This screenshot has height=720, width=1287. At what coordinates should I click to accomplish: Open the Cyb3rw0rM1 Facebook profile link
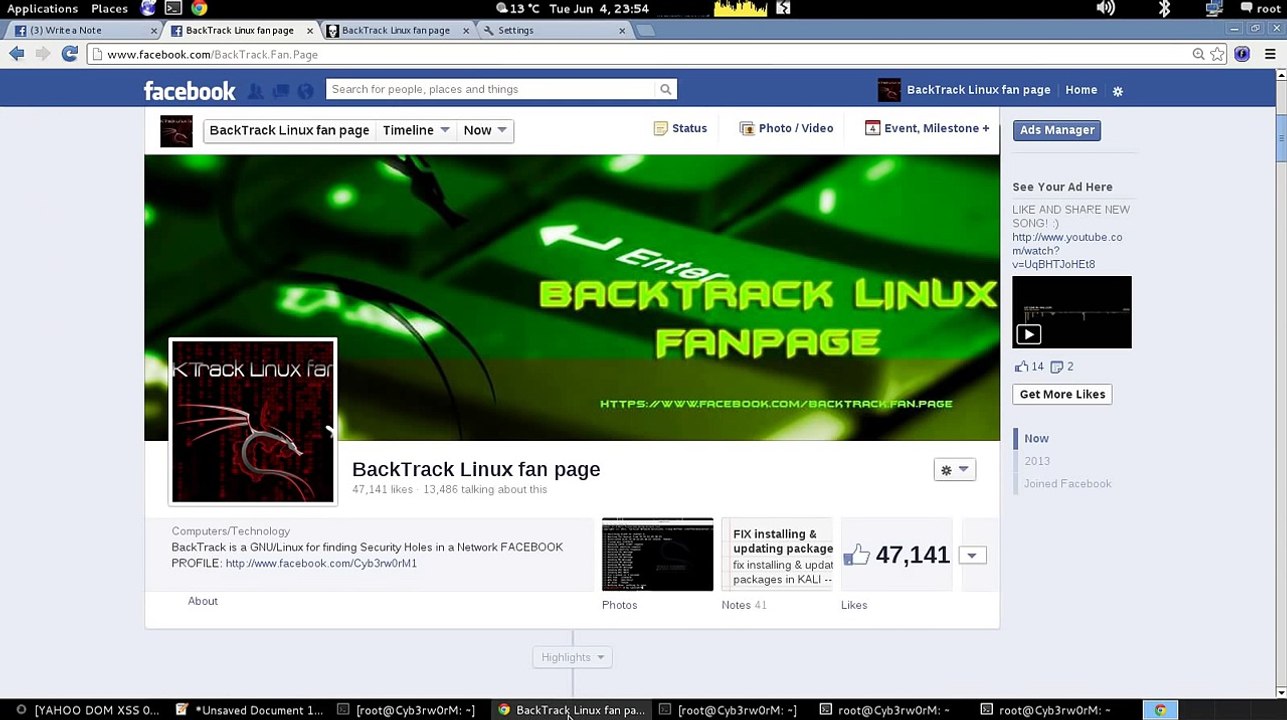pyautogui.click(x=321, y=563)
